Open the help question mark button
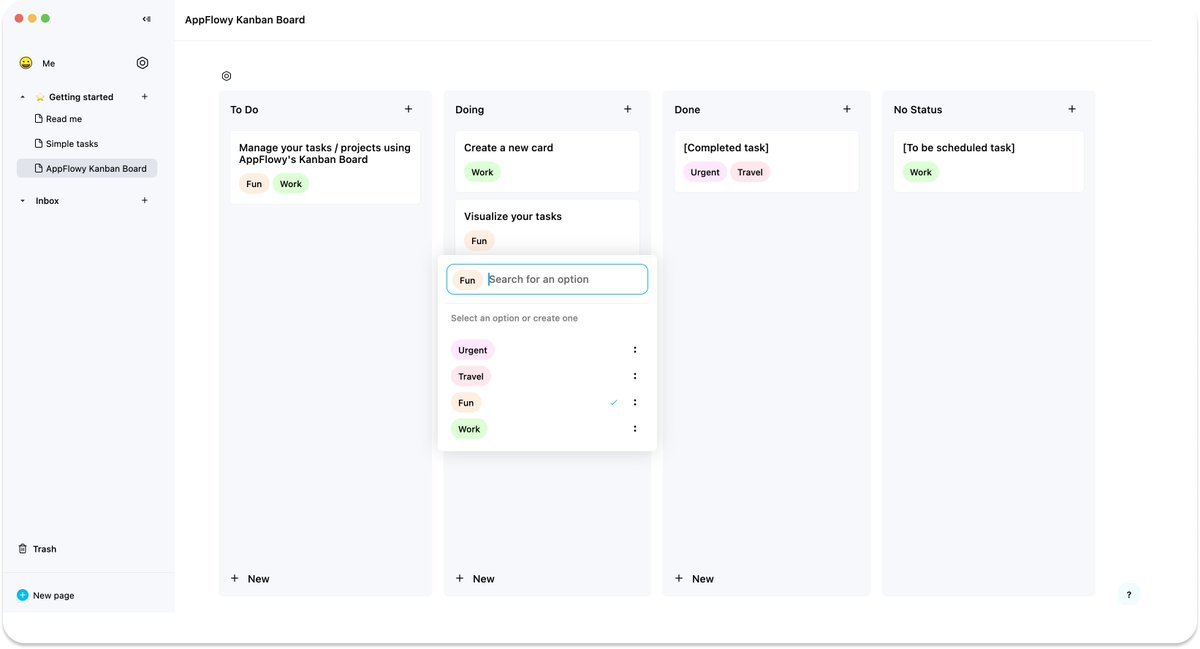1200x649 pixels. 1128,595
